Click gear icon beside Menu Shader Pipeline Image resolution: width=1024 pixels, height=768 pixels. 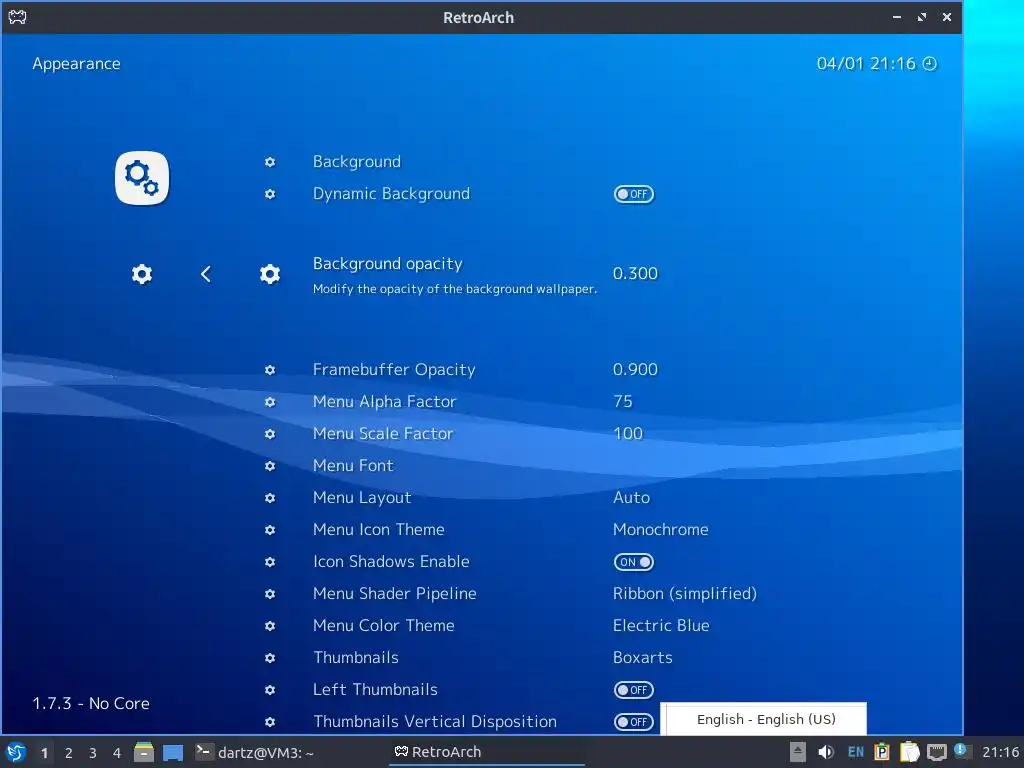click(270, 594)
